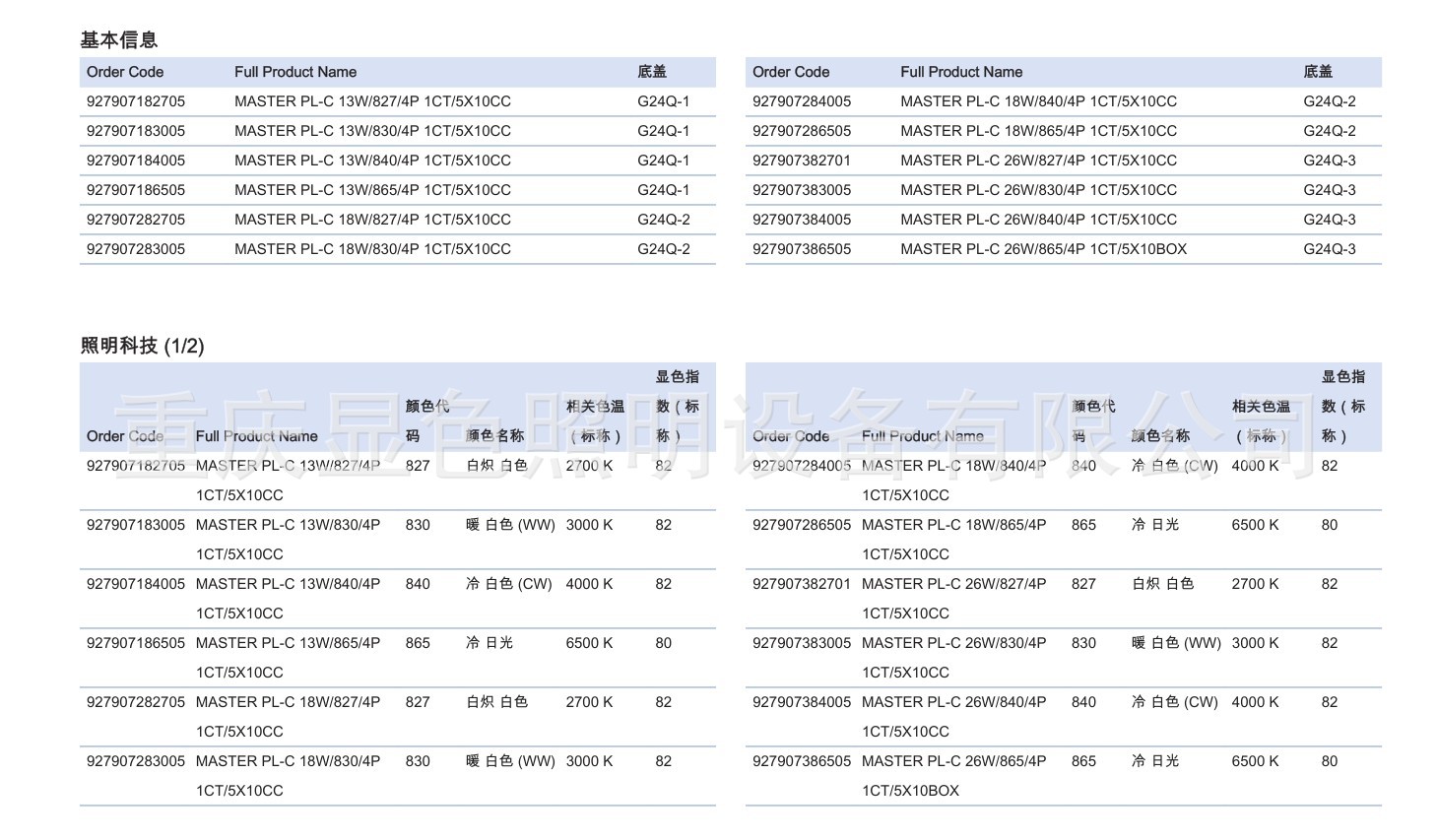Select order code 927907182705 in basic info table
1437x840 pixels.
pos(136,101)
